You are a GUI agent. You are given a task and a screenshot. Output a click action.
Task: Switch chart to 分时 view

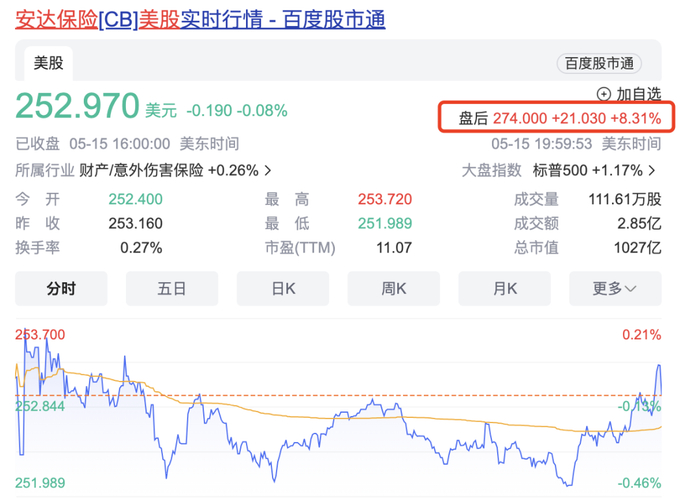click(61, 288)
